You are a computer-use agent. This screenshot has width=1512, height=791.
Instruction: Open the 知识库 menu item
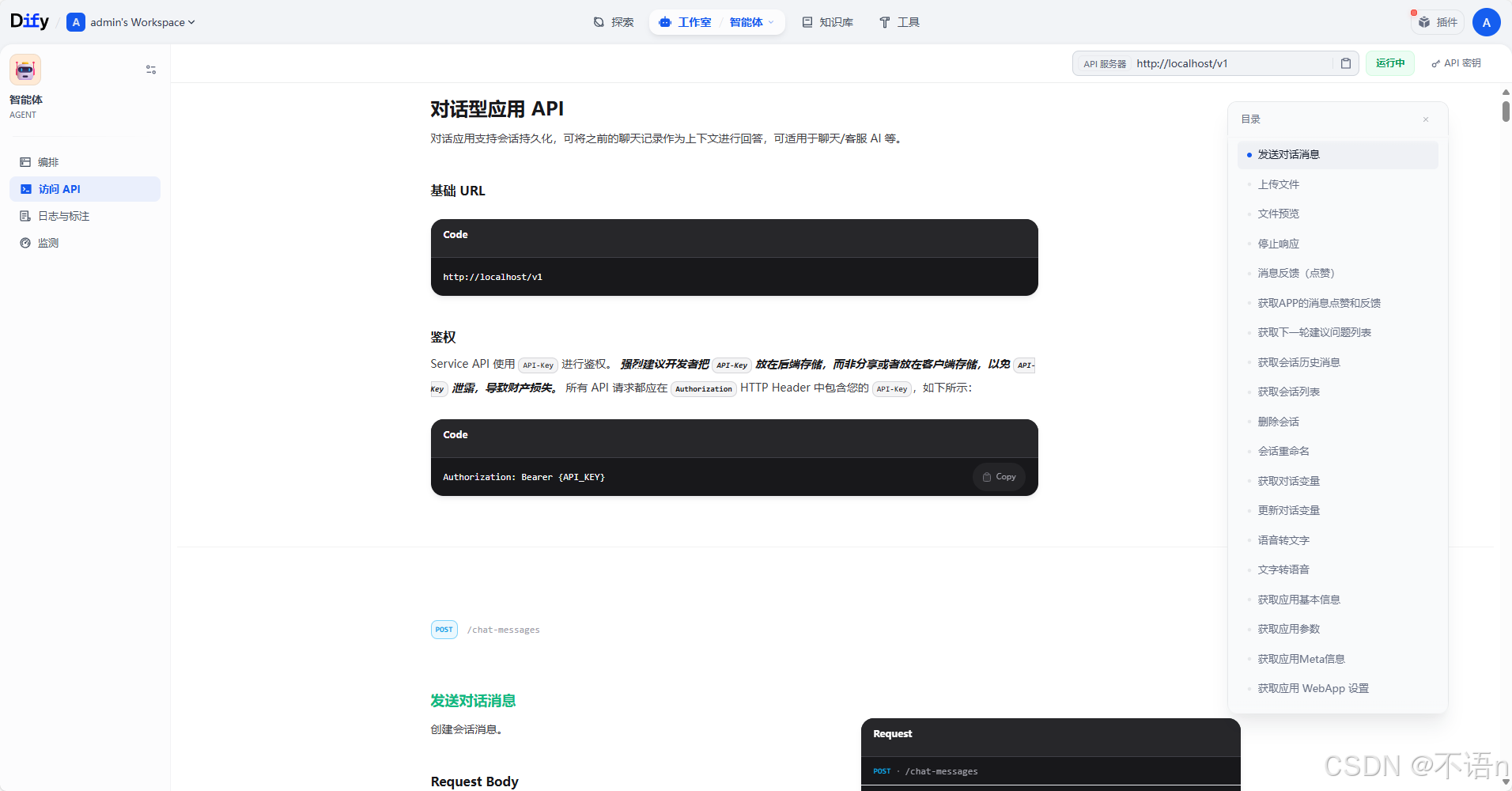(x=827, y=22)
